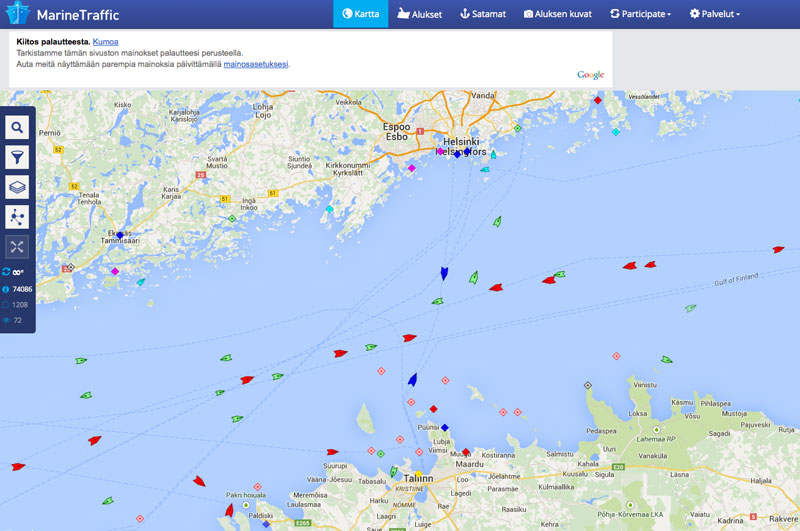
Task: Click the MarineTraffic logo
Action: (x=62, y=14)
